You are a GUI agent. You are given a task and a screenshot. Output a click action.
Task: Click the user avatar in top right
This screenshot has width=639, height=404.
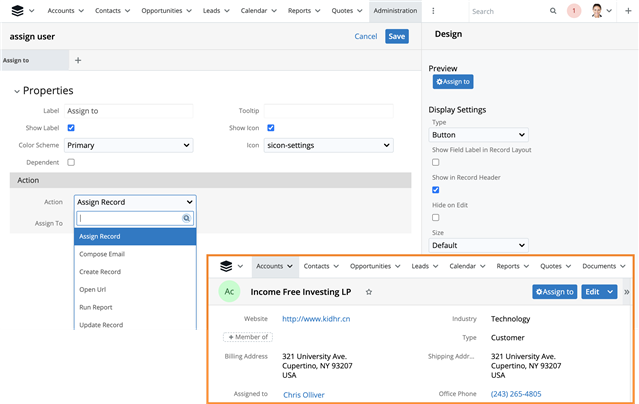click(598, 11)
